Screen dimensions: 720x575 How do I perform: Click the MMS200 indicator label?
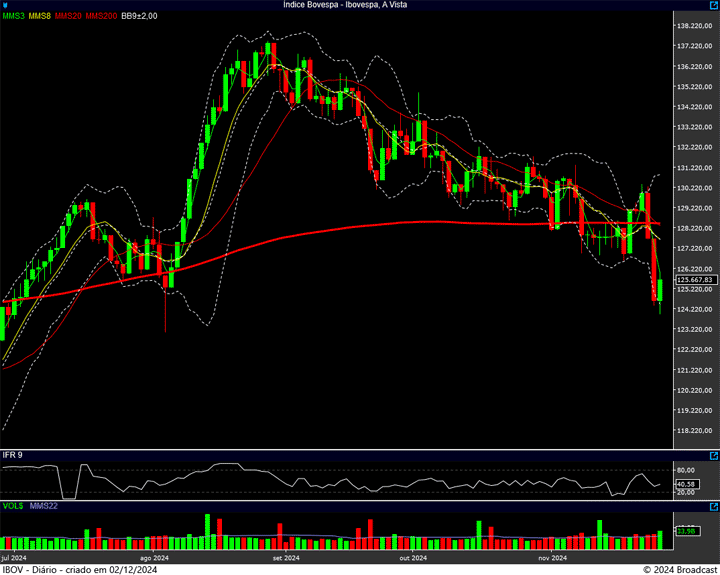coord(101,17)
